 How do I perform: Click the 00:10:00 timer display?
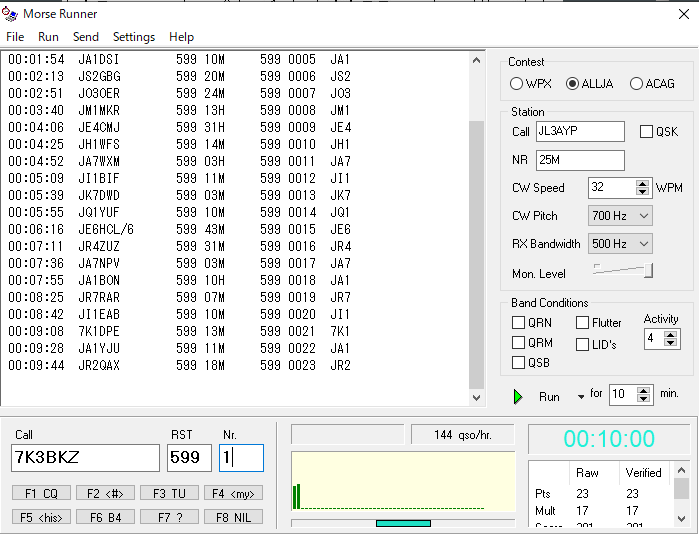pos(609,439)
